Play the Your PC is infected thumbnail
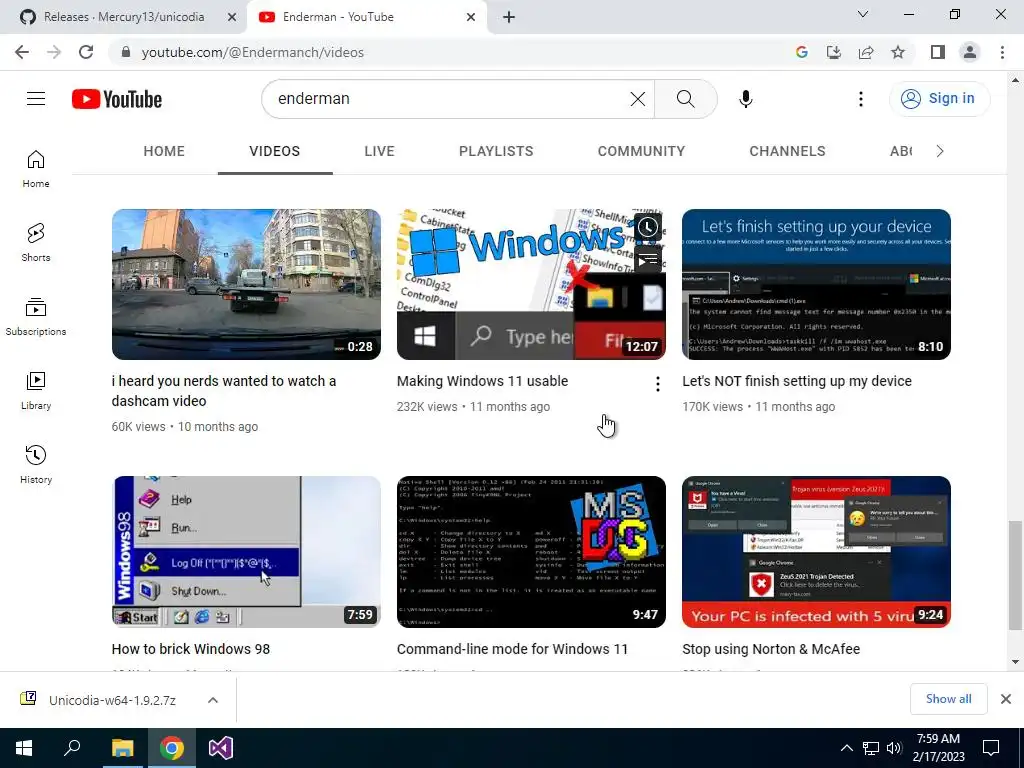The height and width of the screenshot is (768, 1024). tap(816, 552)
